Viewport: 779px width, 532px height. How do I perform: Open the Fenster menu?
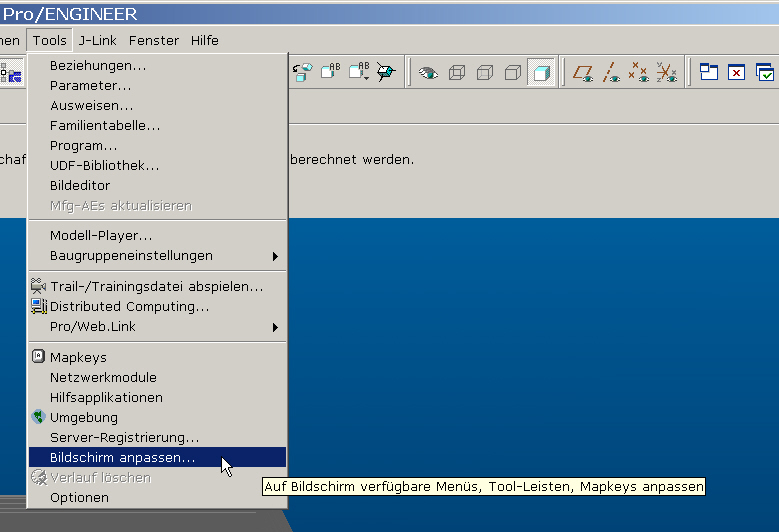154,40
